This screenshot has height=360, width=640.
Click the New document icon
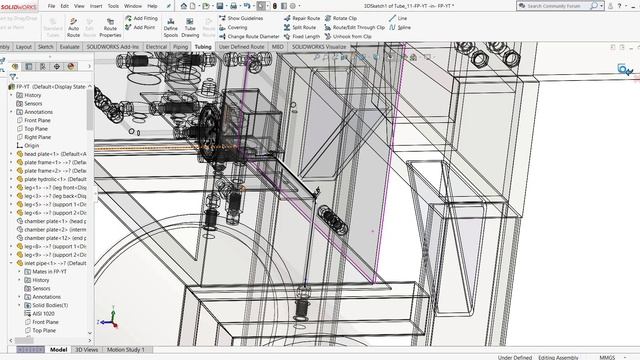(193, 6)
